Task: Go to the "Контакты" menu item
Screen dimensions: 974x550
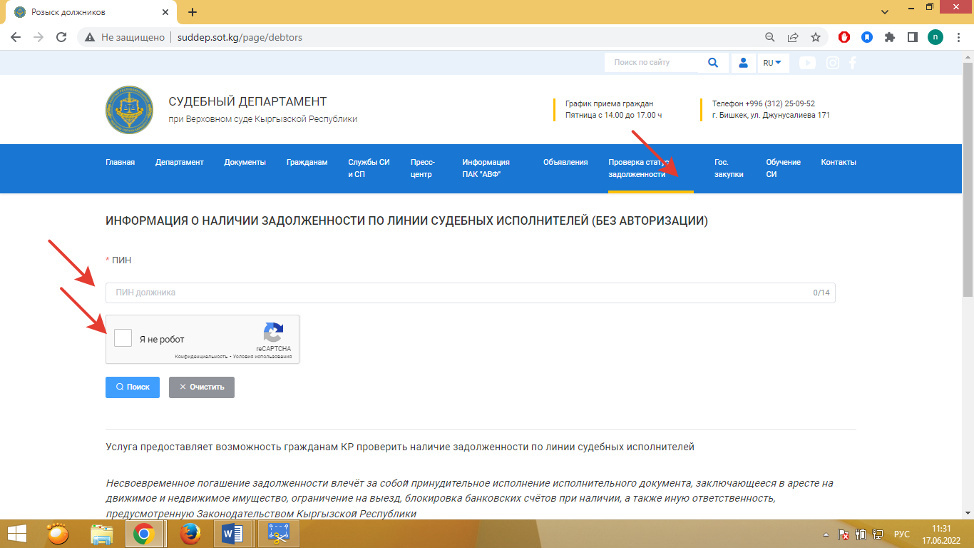Action: [x=838, y=162]
